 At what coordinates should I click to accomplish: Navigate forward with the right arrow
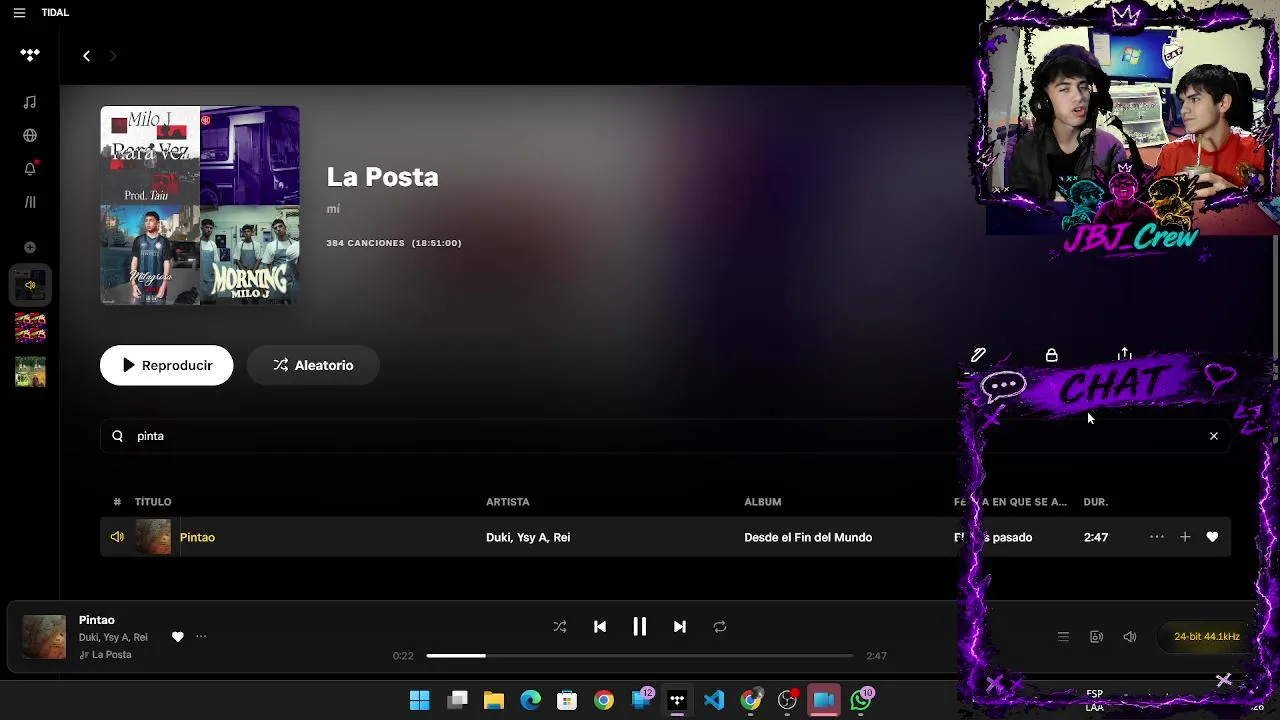coord(113,56)
